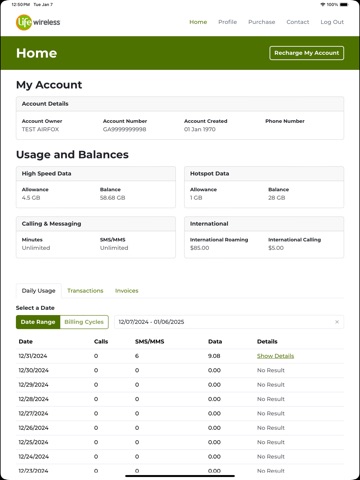Click the Calls column header
Image resolution: width=360 pixels, height=480 pixels.
pos(101,342)
